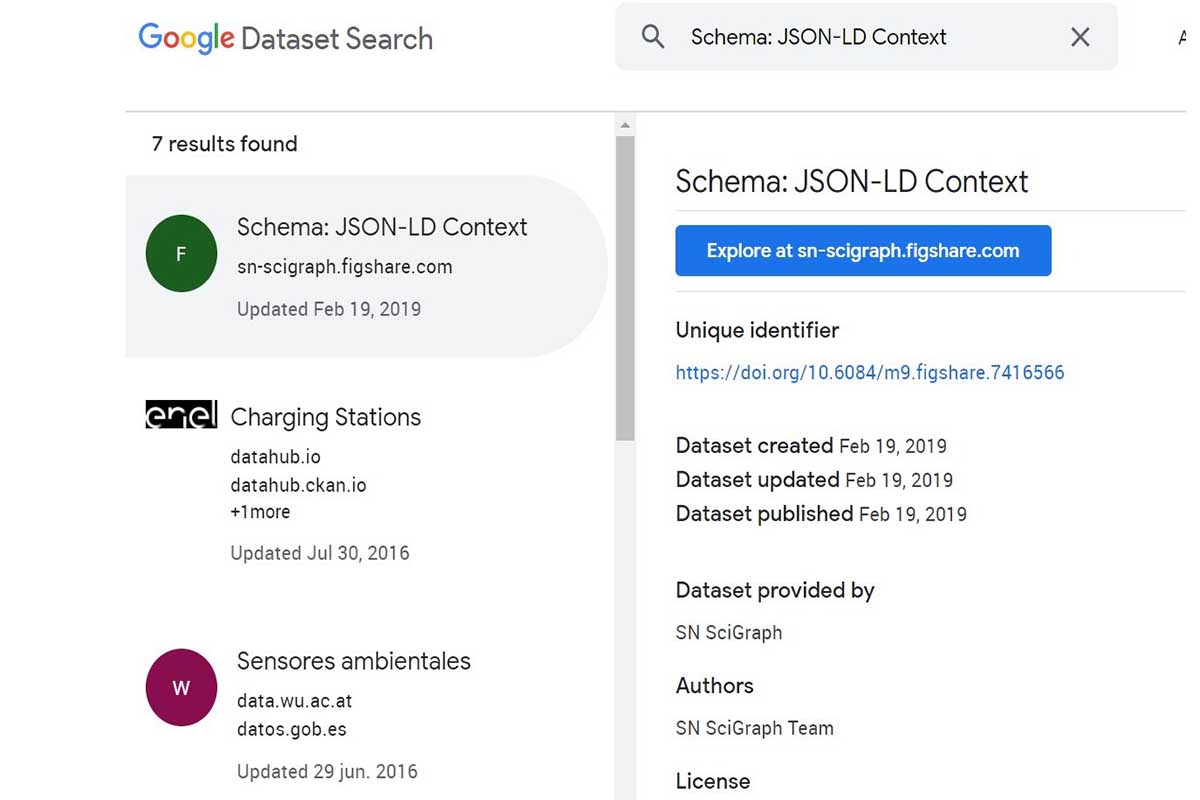1200x800 pixels.
Task: Click the Authors heading
Action: (x=715, y=686)
